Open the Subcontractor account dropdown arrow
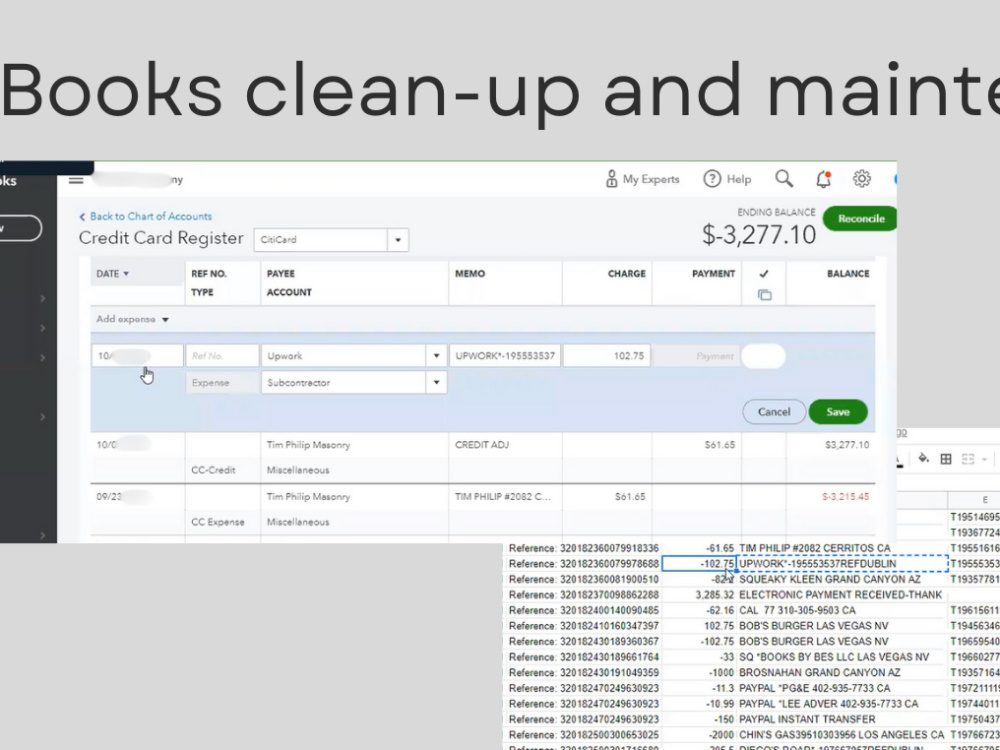The width and height of the screenshot is (1000, 750). (436, 383)
